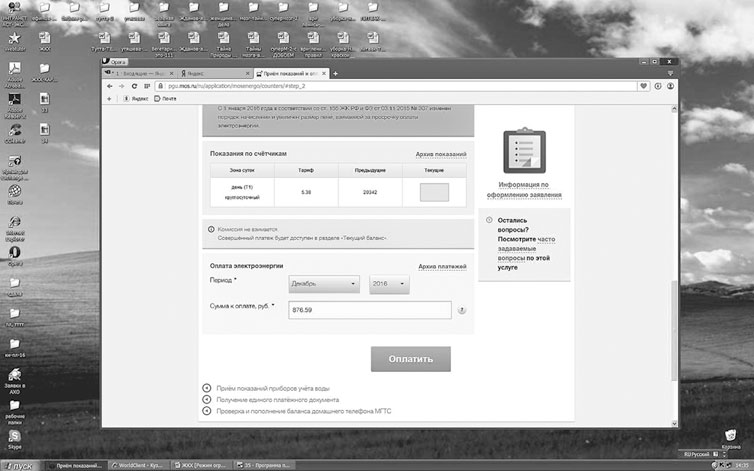Open the Opera menu button

114,62
